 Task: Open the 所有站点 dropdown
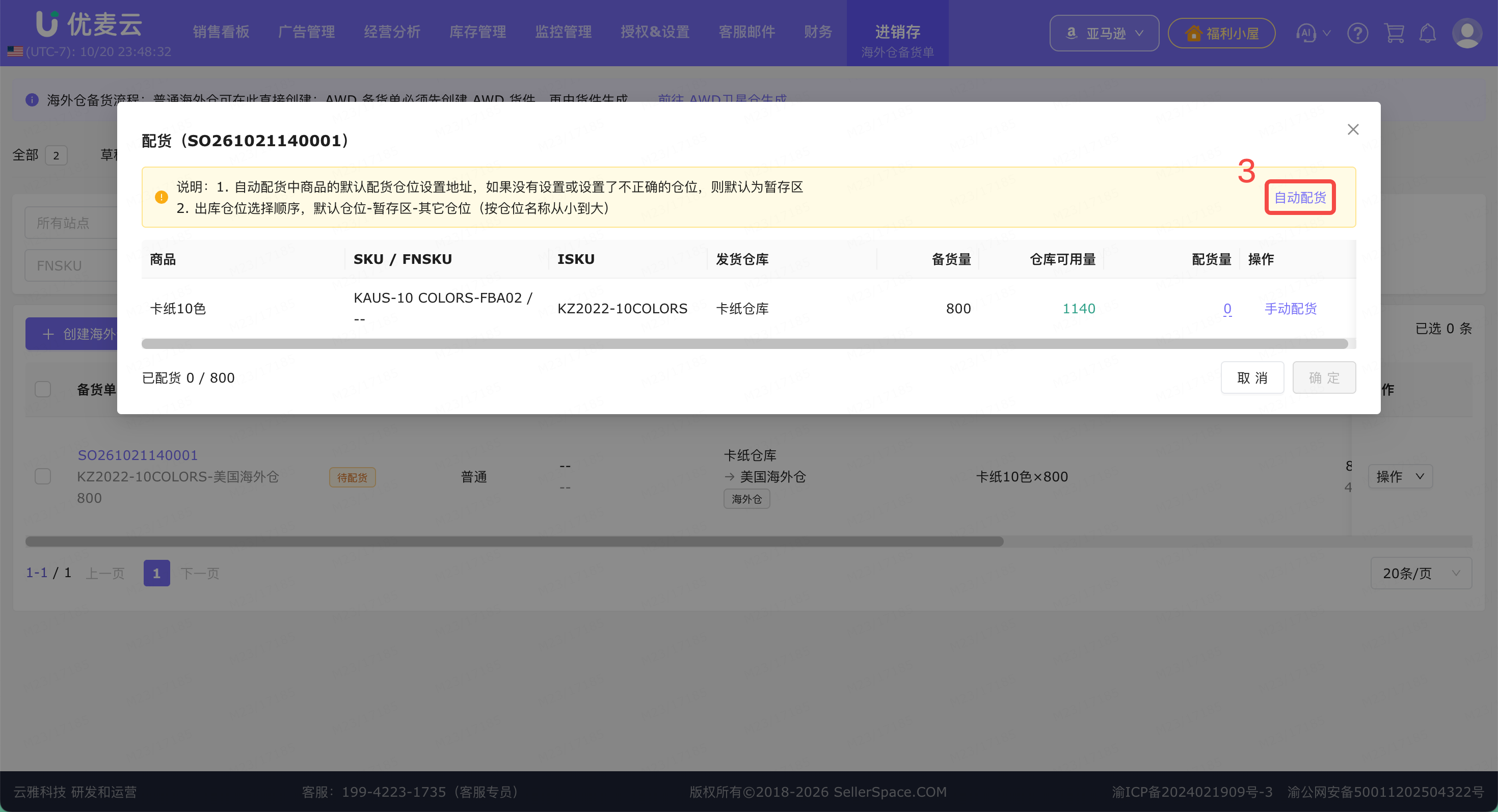(71, 223)
